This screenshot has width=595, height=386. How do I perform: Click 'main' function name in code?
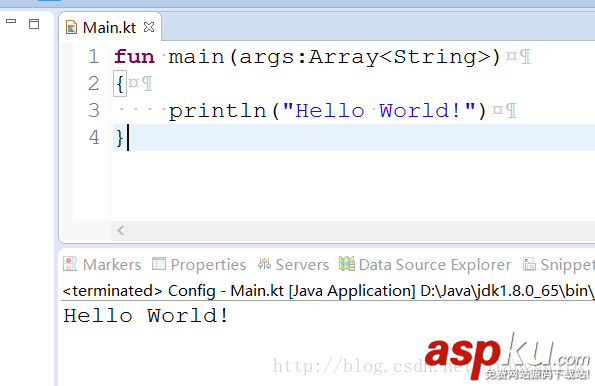(x=196, y=57)
